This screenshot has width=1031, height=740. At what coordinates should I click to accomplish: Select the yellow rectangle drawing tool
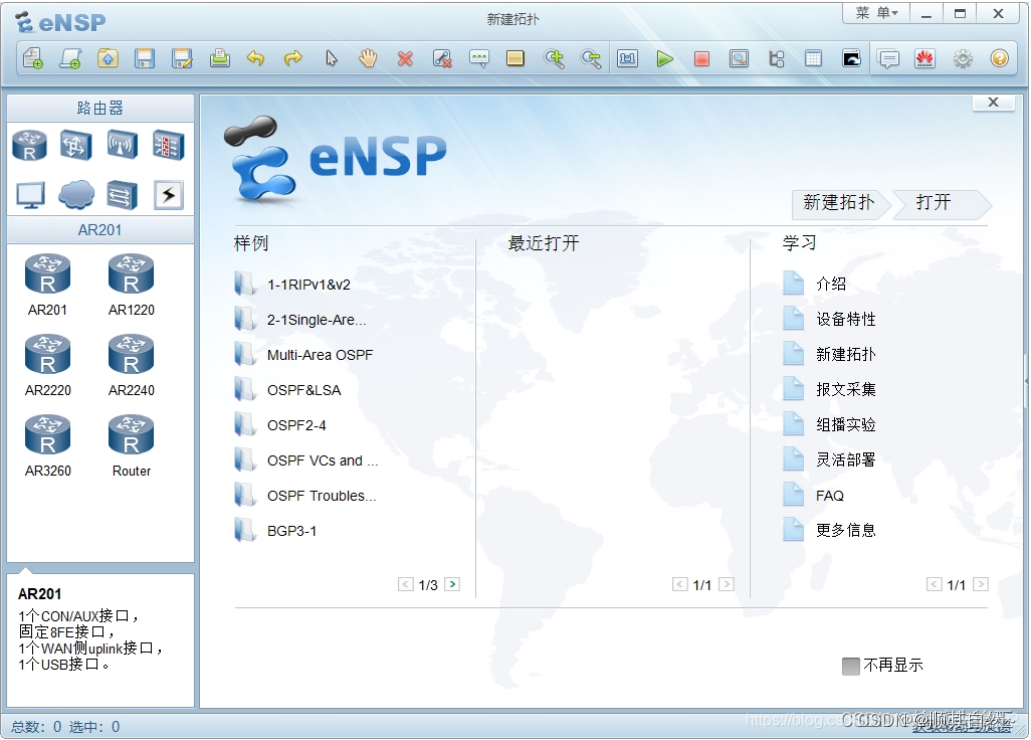pyautogui.click(x=516, y=59)
